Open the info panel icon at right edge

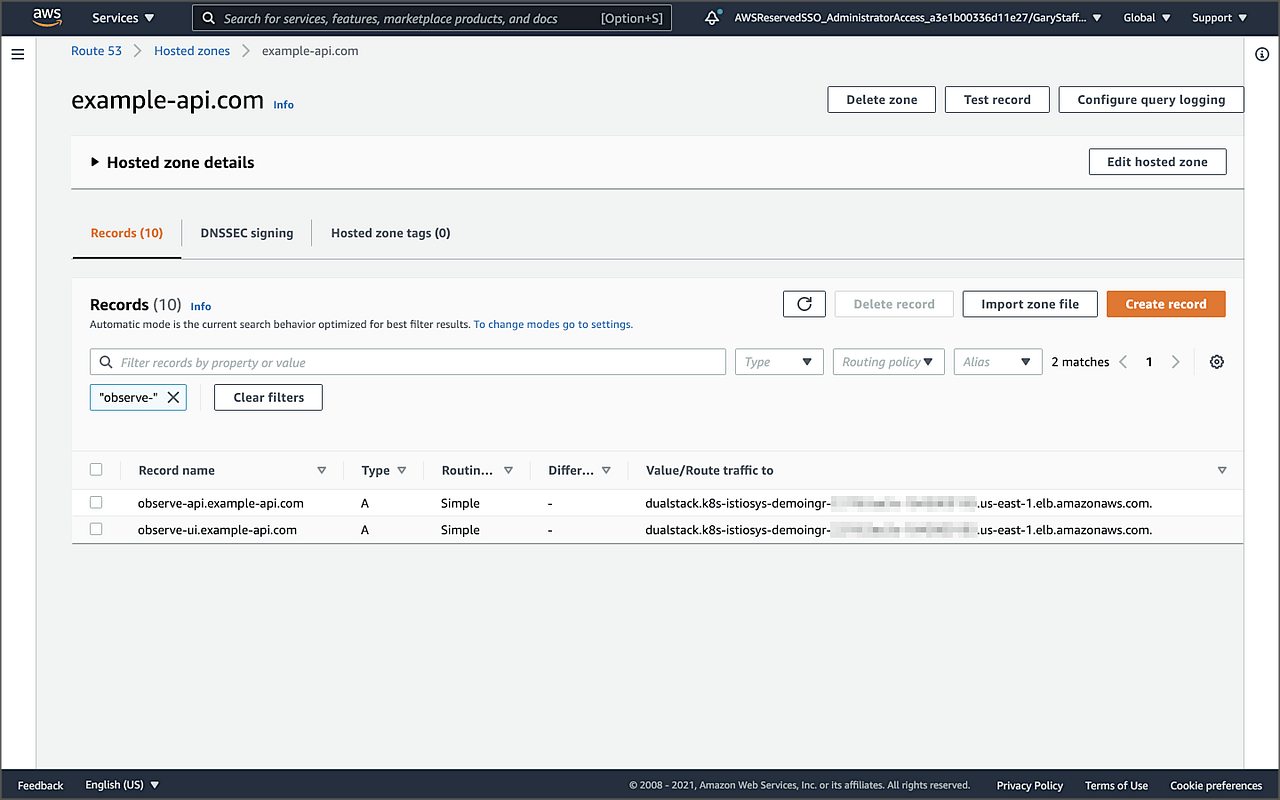(1262, 54)
